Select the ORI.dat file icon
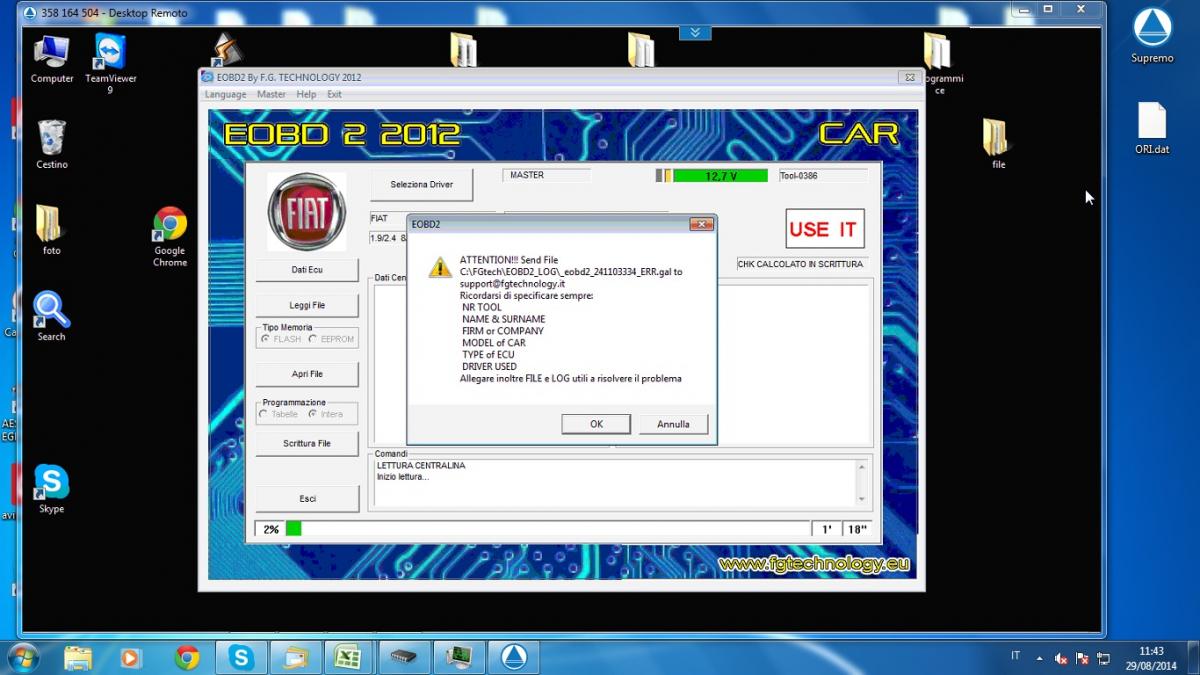This screenshot has height=675, width=1200. click(1152, 128)
